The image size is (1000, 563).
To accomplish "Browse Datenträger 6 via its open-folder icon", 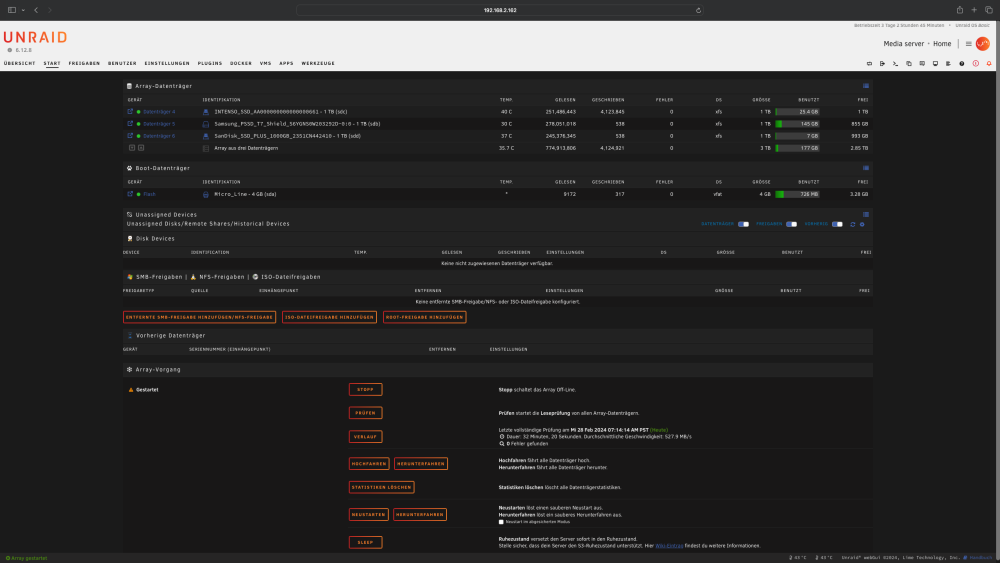I will click(x=130, y=136).
